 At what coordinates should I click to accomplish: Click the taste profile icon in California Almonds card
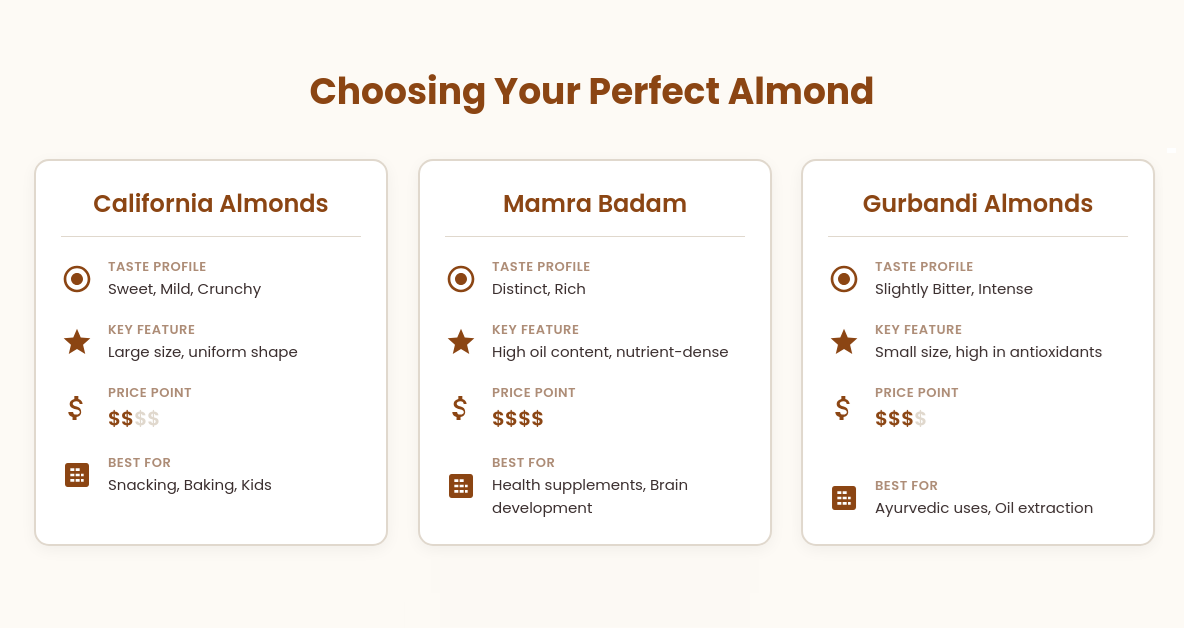click(x=76, y=279)
